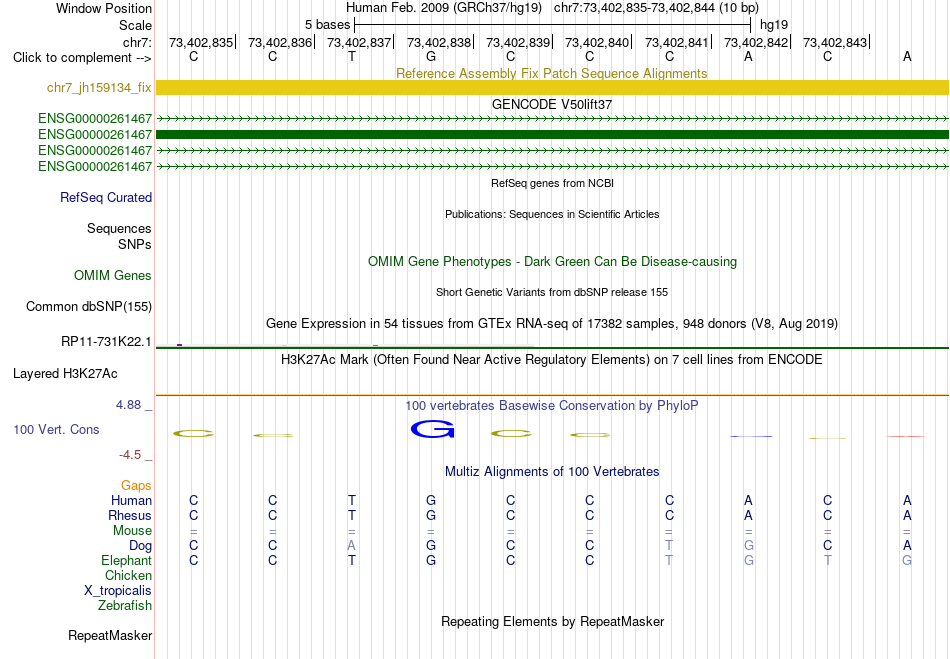The image size is (950, 659).
Task: Select the yellow fix patch alignment bar
Action: (x=552, y=88)
